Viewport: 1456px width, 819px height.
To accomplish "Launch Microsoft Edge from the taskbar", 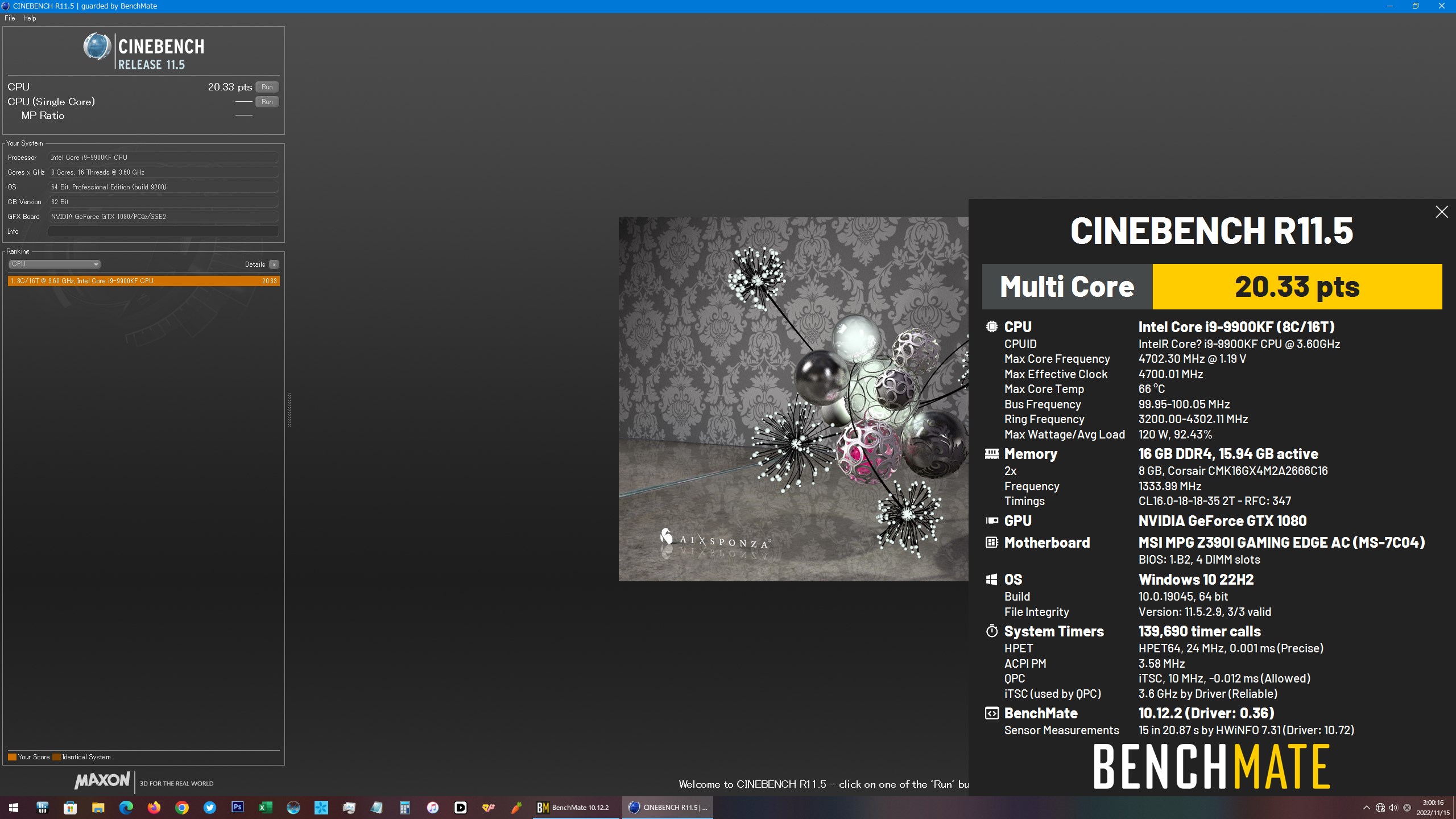I will (126, 808).
